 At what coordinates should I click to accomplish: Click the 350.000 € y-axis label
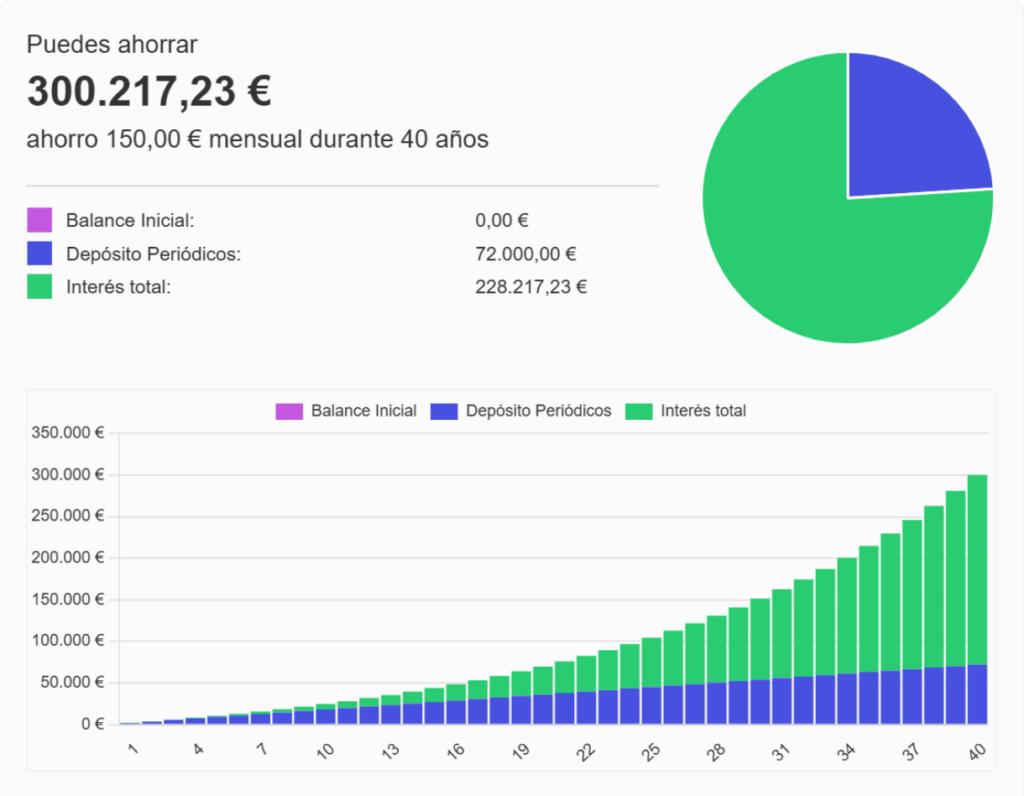[69, 433]
